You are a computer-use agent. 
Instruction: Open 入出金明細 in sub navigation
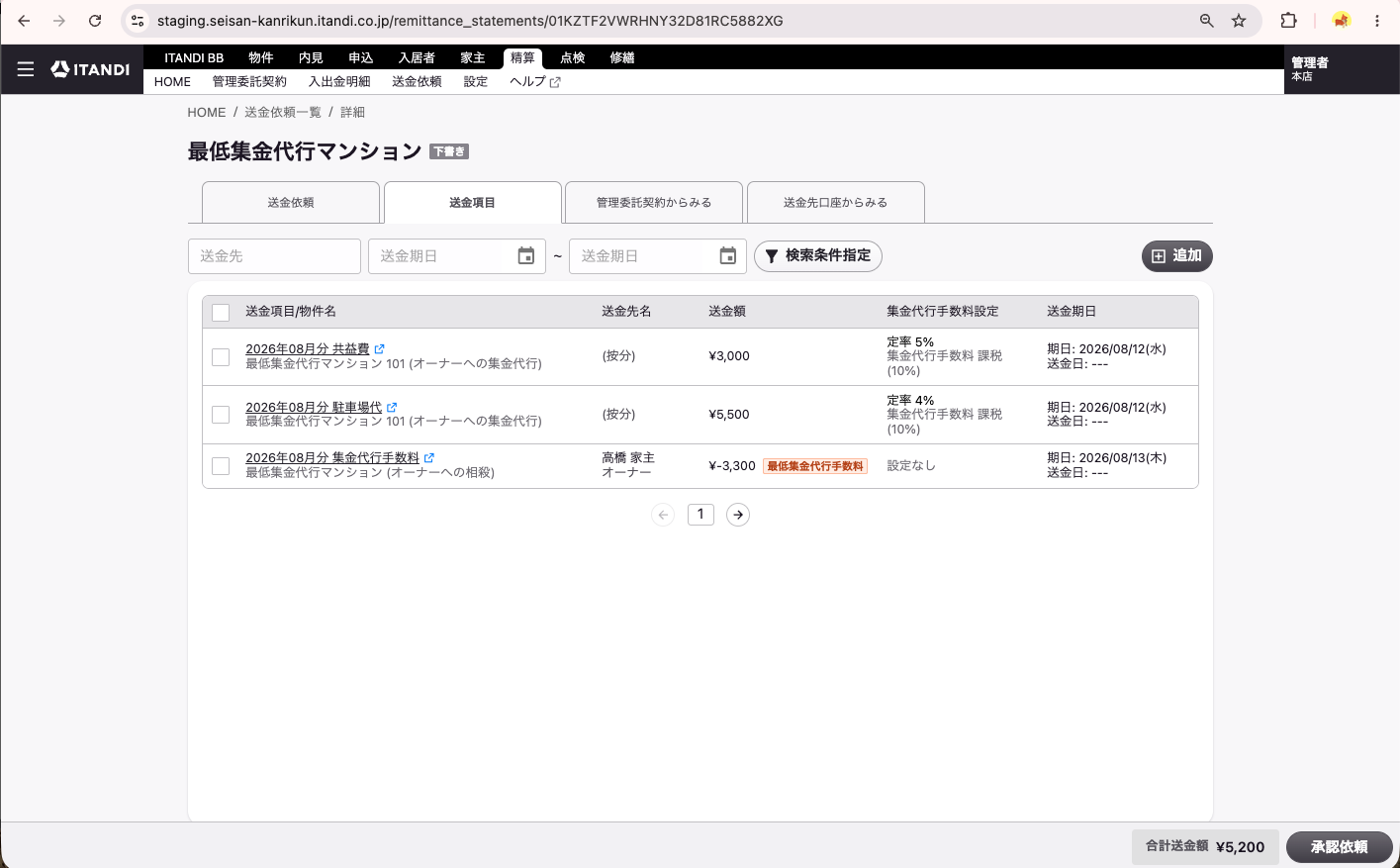tap(339, 82)
